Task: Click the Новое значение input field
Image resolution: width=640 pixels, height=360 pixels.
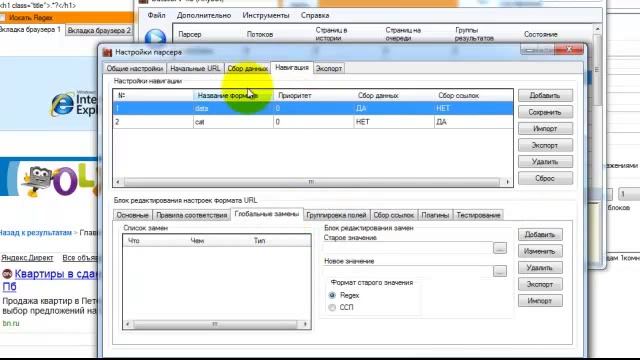Action: click(x=408, y=271)
